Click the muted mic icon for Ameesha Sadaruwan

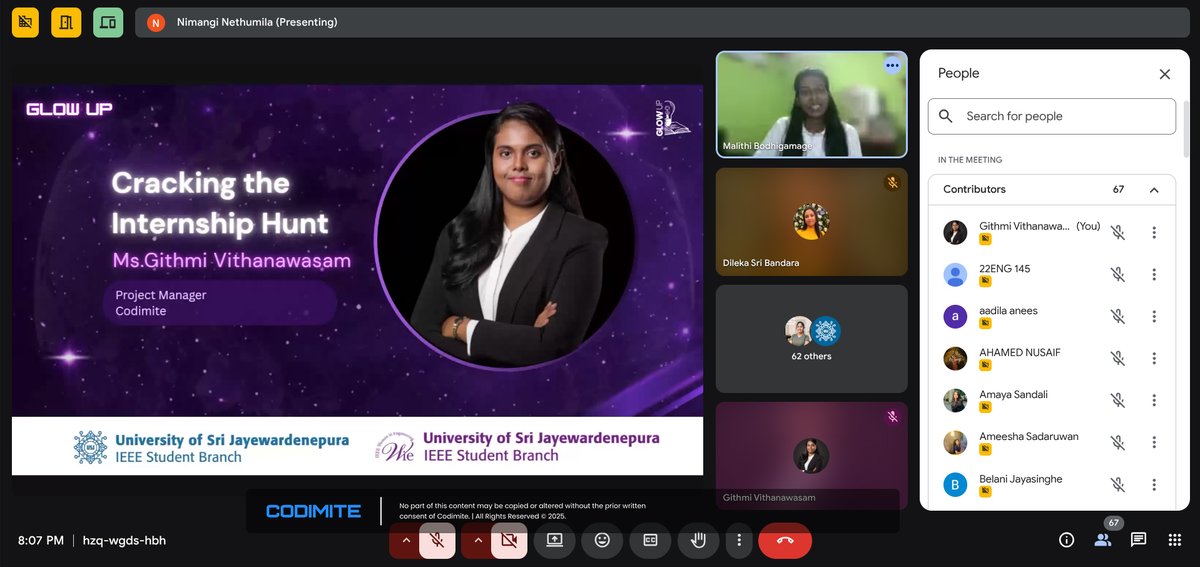pyautogui.click(x=1118, y=443)
